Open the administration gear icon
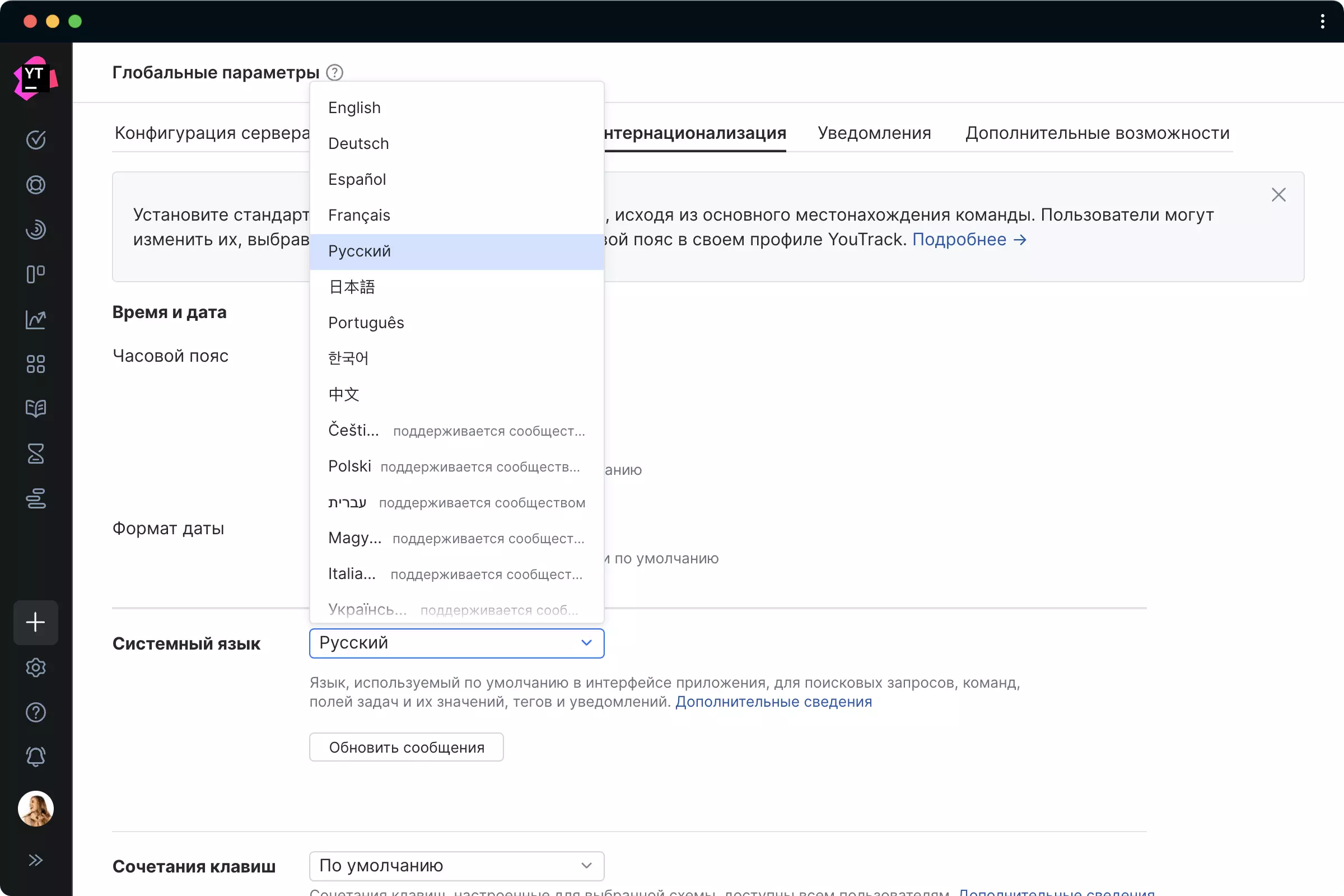Viewport: 1344px width, 896px height. pos(35,668)
